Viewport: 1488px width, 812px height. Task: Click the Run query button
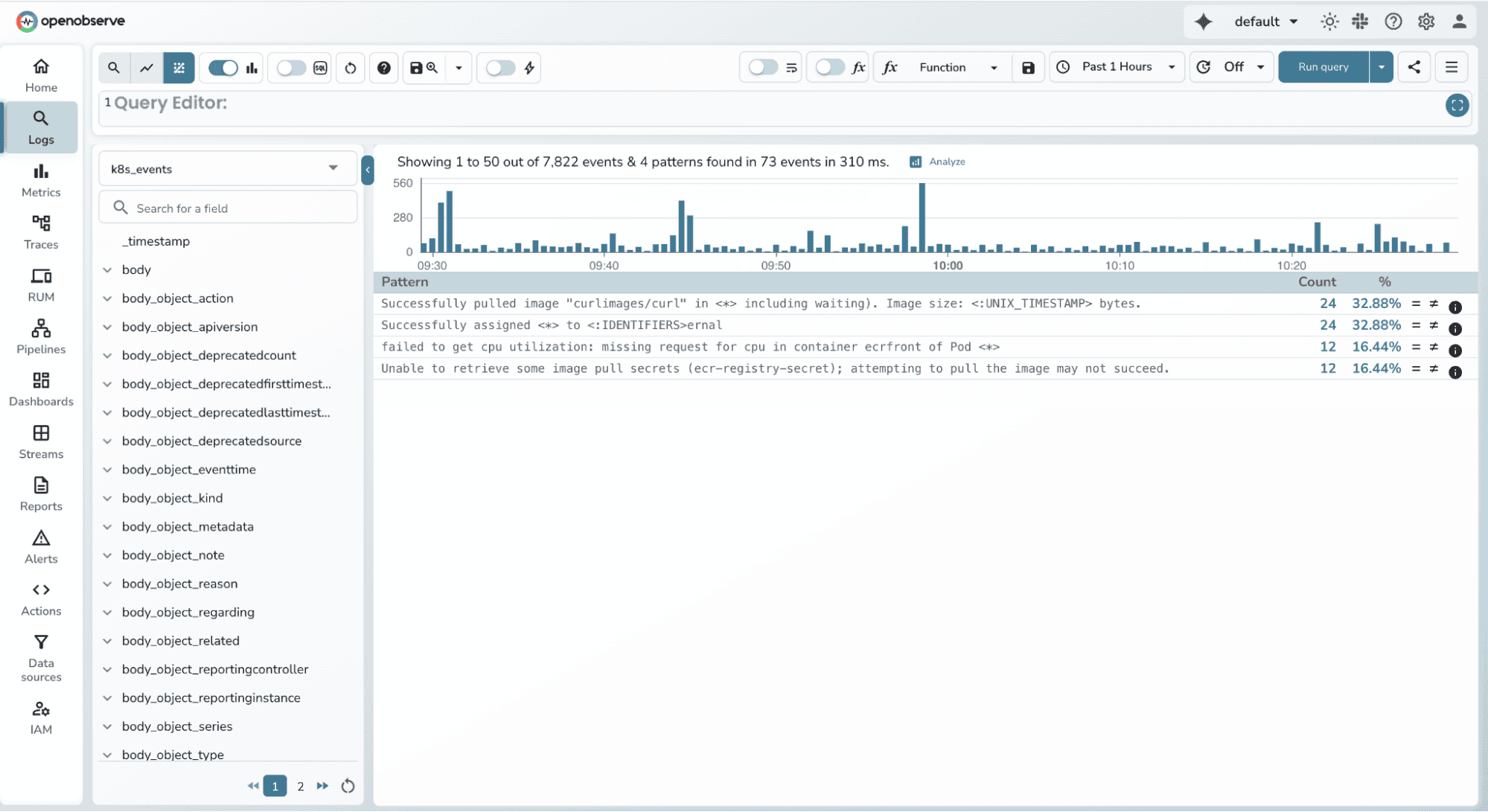tap(1322, 67)
